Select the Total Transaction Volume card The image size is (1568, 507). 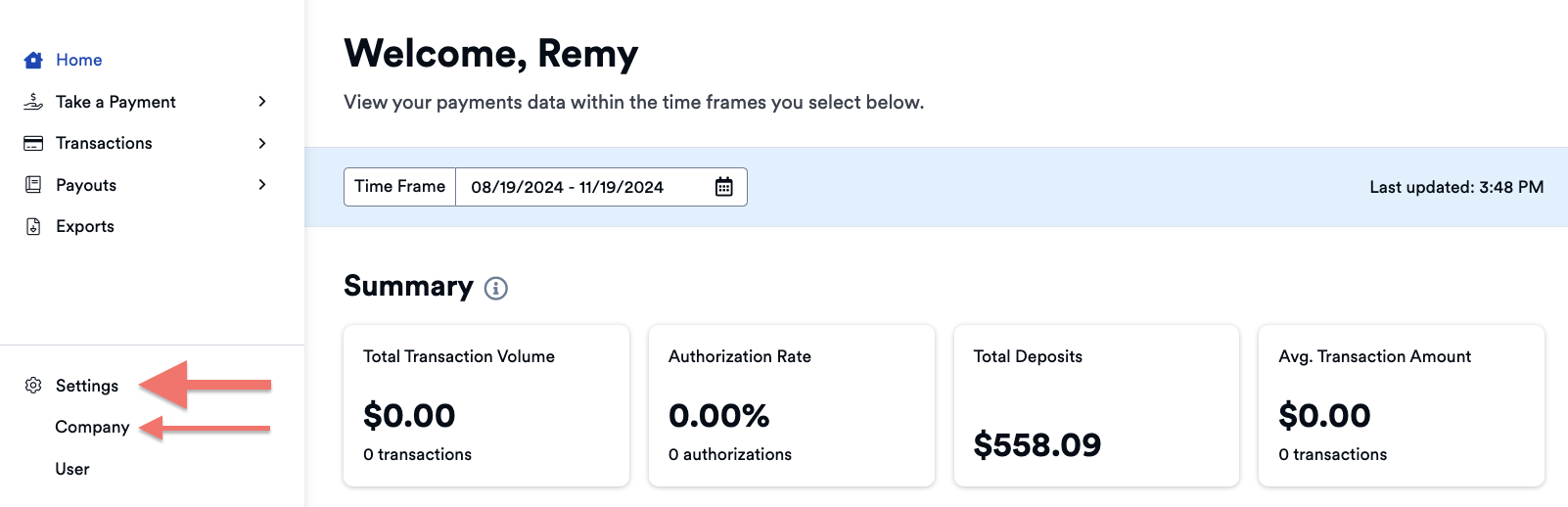tap(486, 405)
